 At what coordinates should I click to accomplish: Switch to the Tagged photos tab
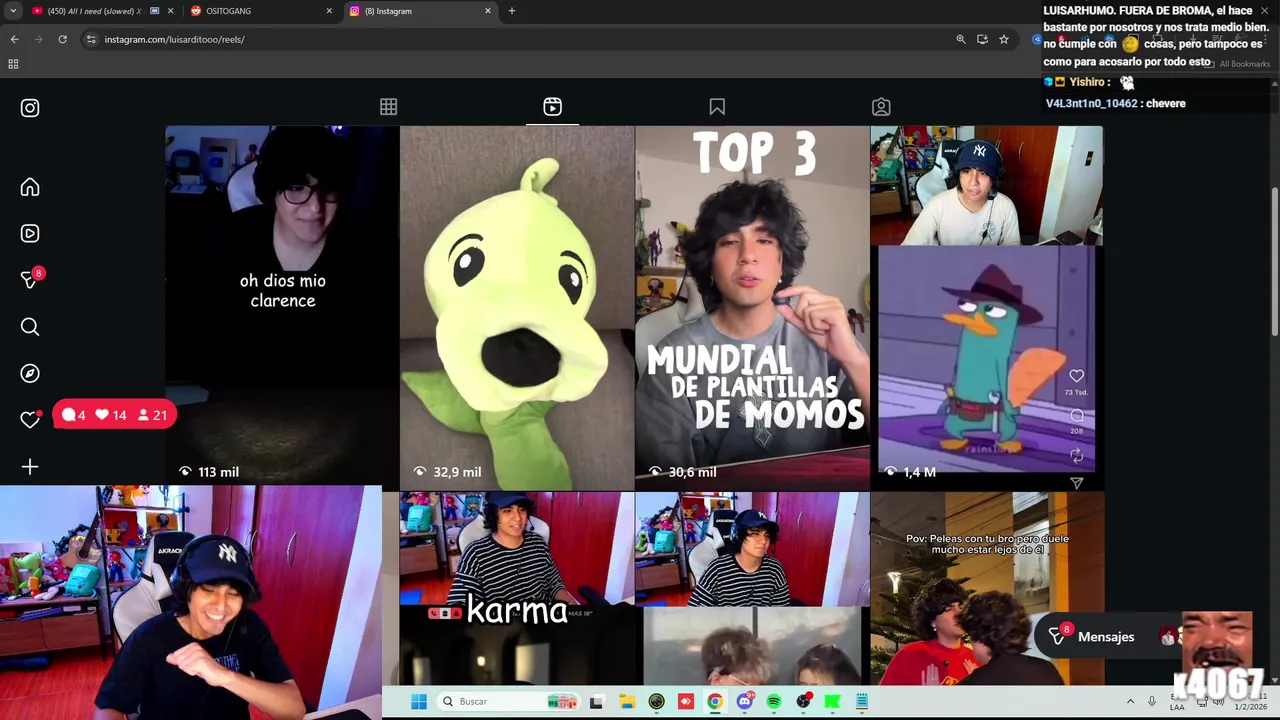(881, 107)
